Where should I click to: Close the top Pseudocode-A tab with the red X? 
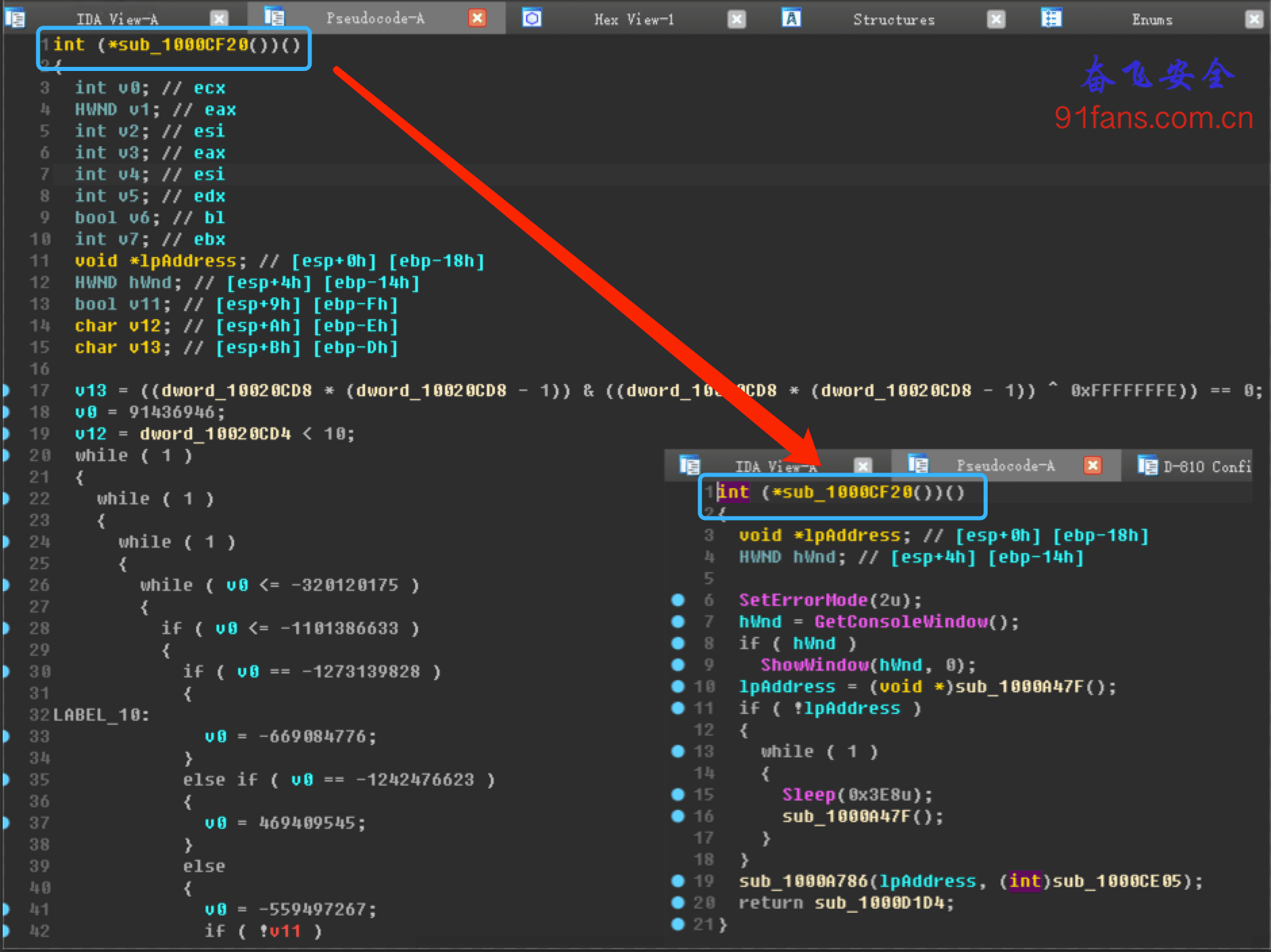pos(477,18)
